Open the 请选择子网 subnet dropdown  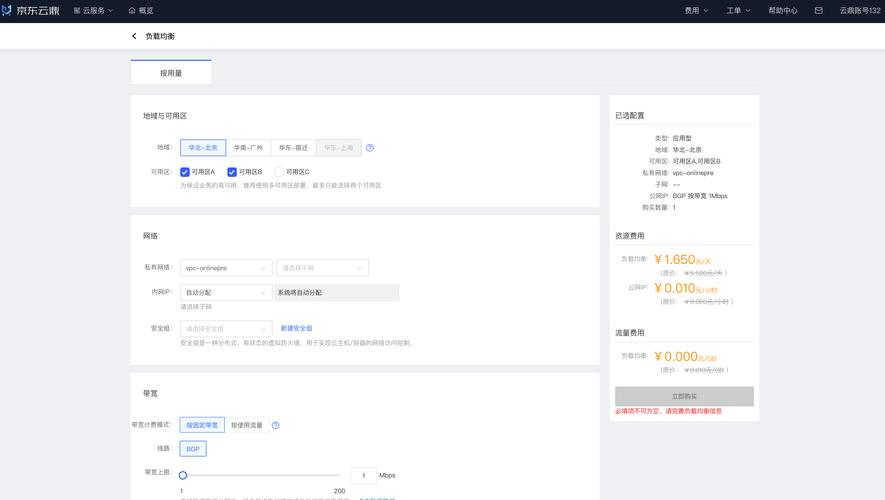322,268
